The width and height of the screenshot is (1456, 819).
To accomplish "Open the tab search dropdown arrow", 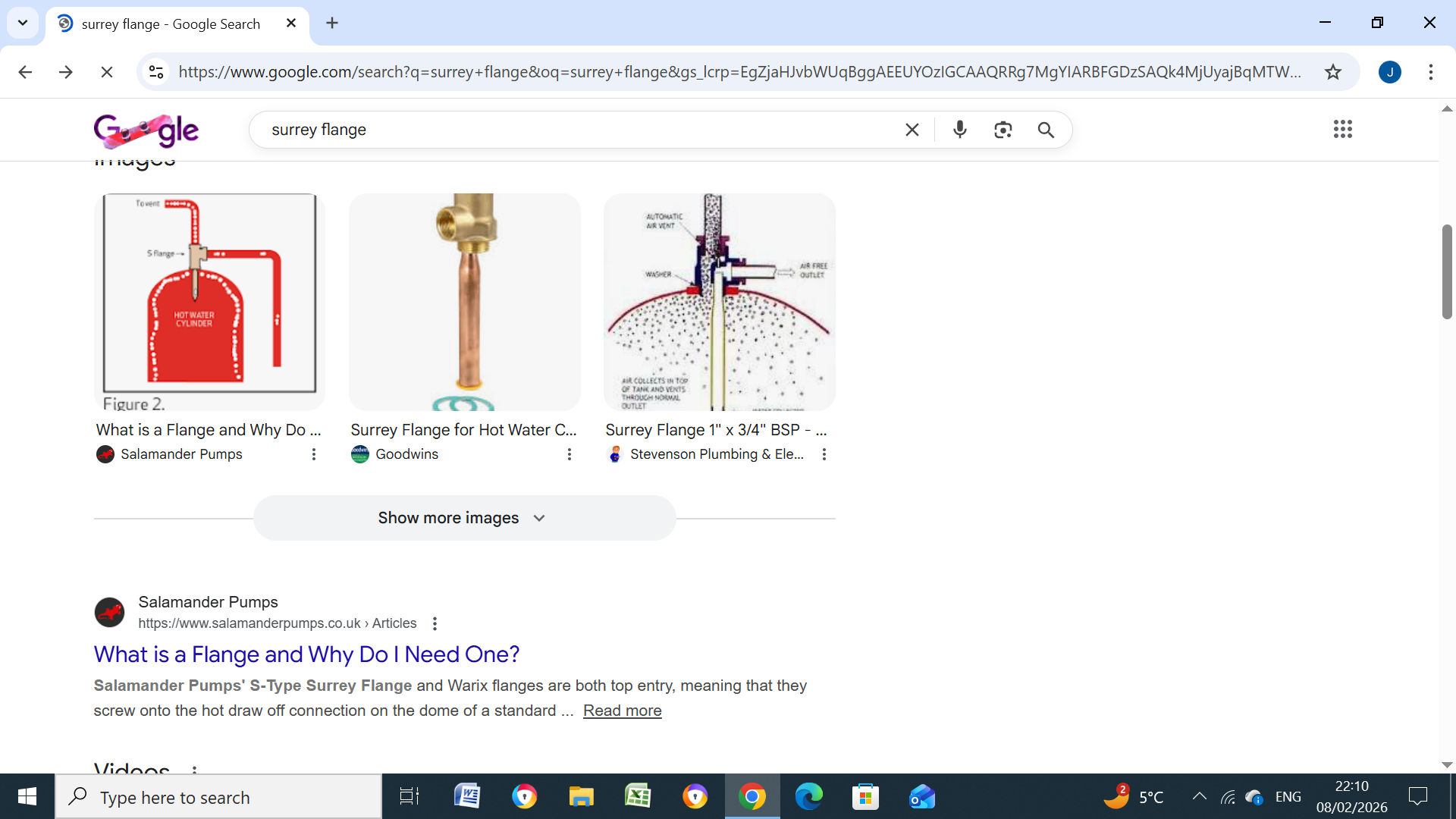I will tap(23, 23).
